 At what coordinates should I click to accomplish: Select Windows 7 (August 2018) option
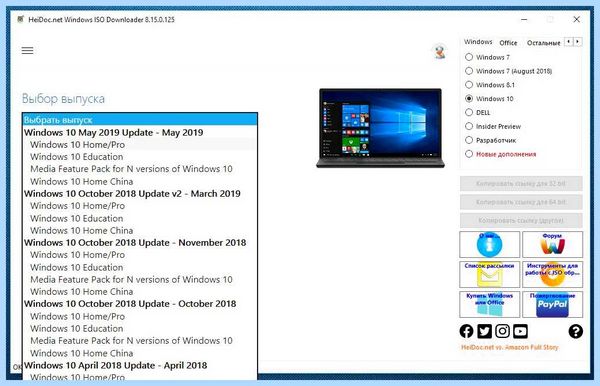click(x=469, y=71)
